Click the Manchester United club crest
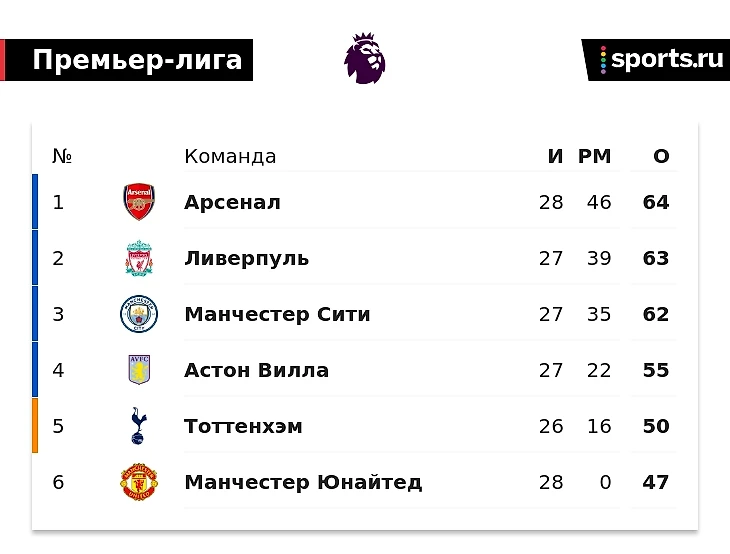The image size is (730, 554). (x=139, y=482)
